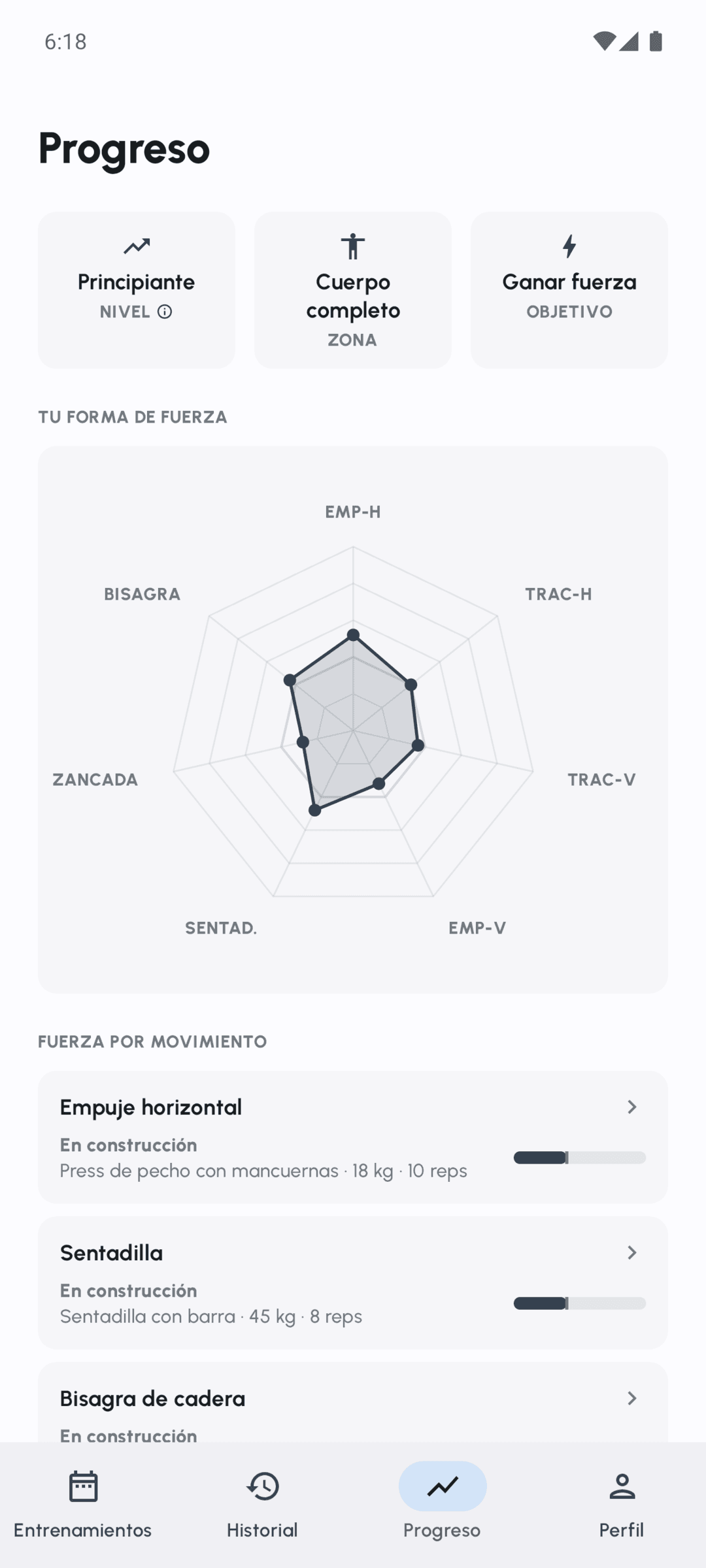Image resolution: width=706 pixels, height=1568 pixels.
Task: Click the Empuje horizontal progress bar
Action: 580,1158
